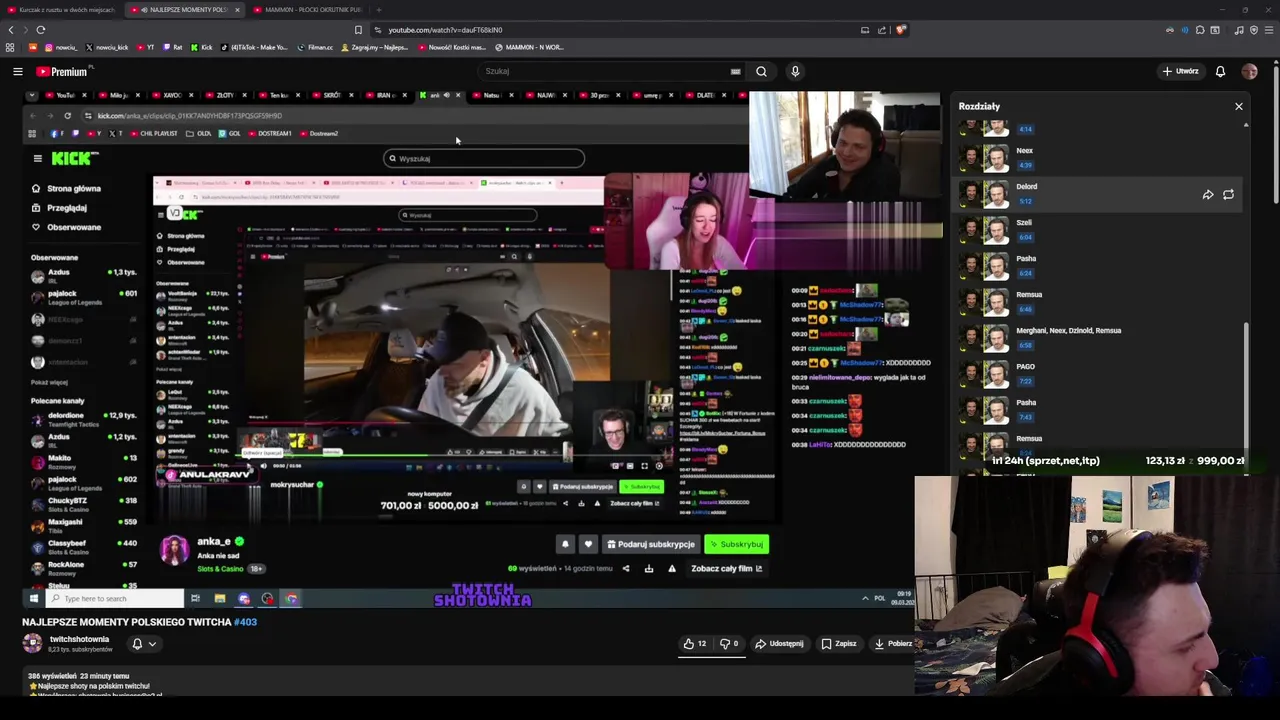Viewport: 1280px width, 720px height.
Task: Open the MAMMON bookmark in bookmarks bar
Action: coord(529,47)
